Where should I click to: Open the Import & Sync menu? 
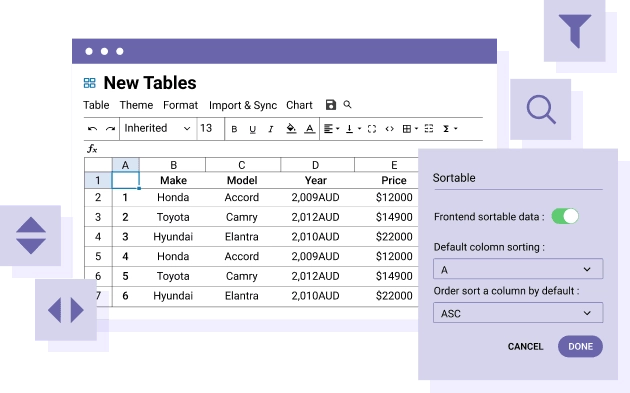coord(243,105)
